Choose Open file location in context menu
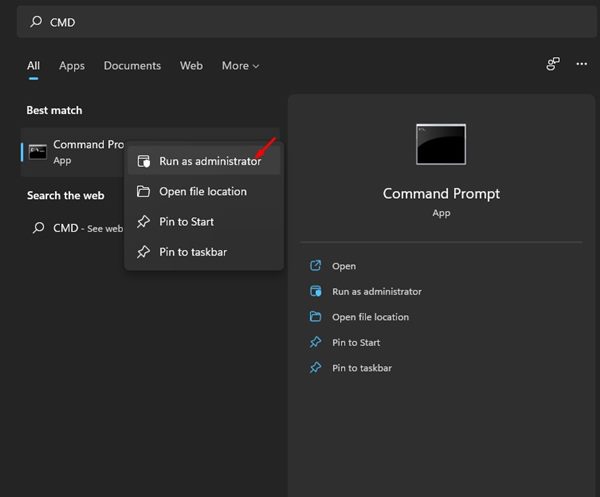This screenshot has width=600, height=497. 204,191
